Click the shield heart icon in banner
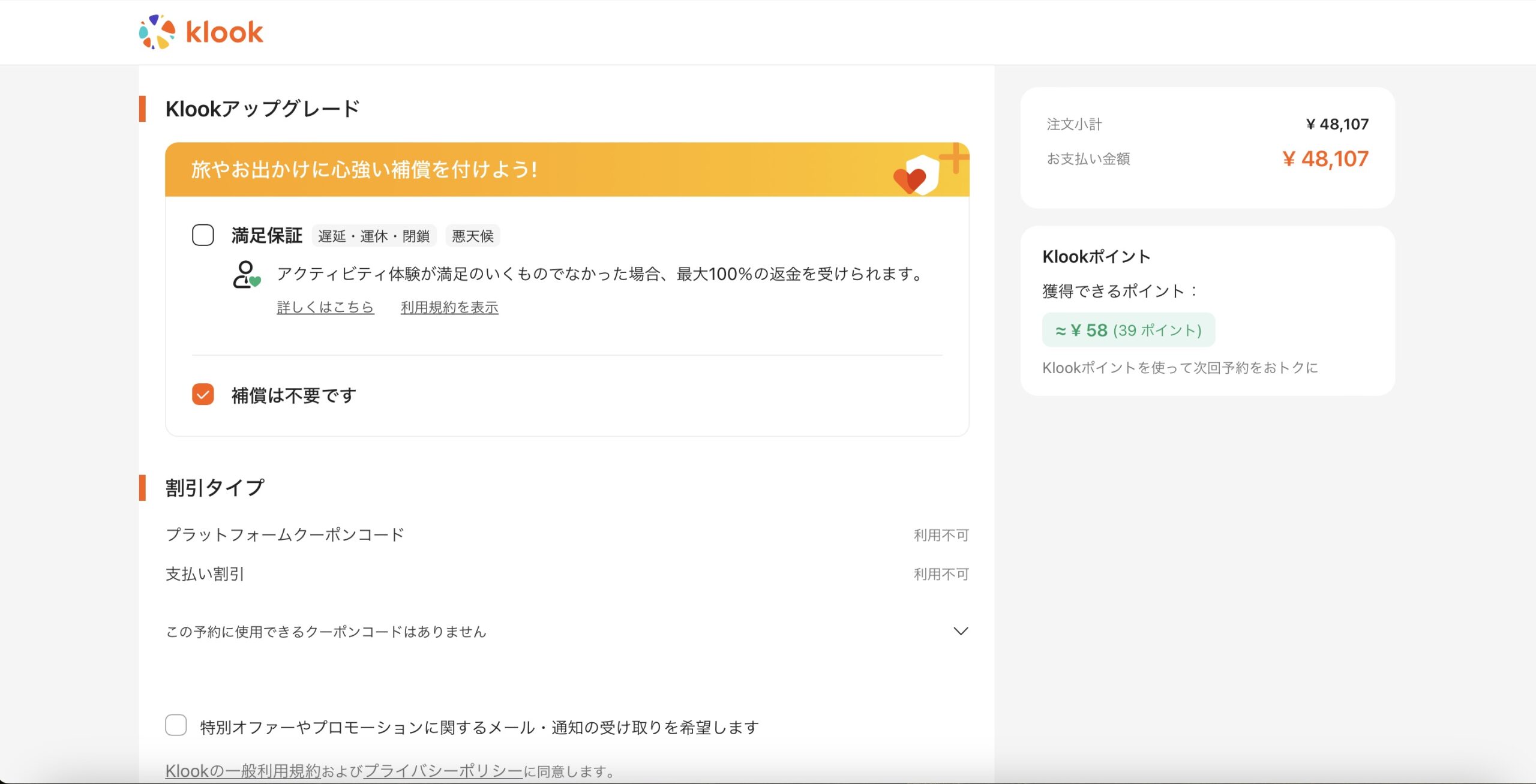 pos(916,175)
